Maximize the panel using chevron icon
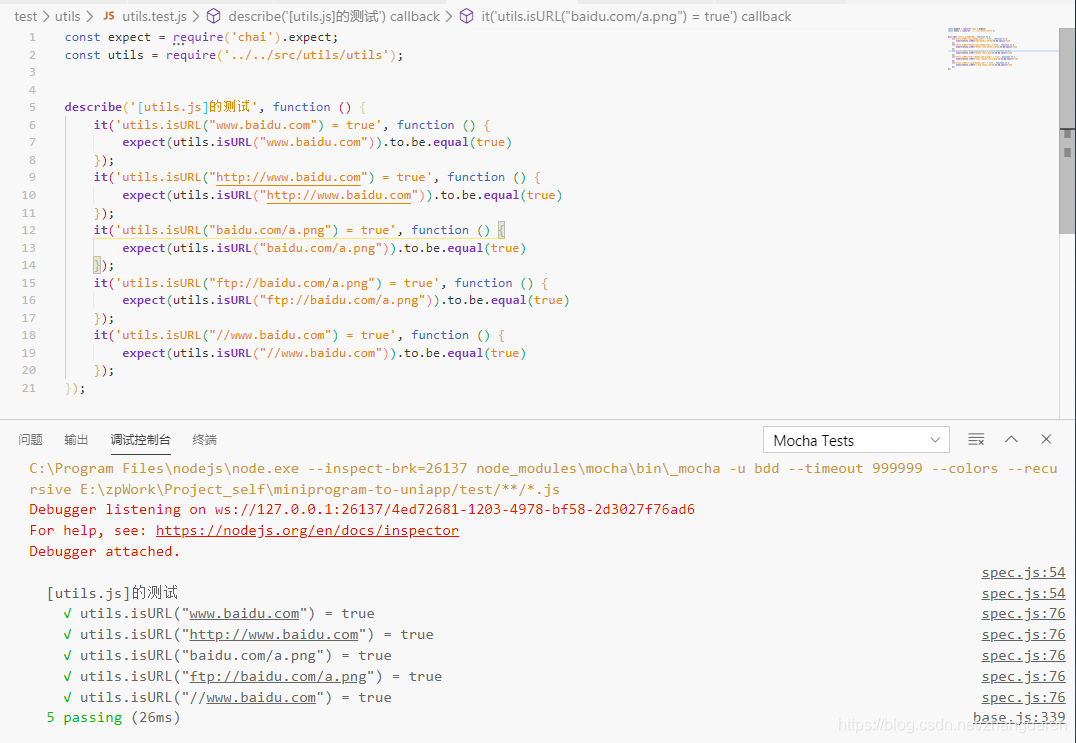Screen dimensions: 1076x743 click(1011, 439)
